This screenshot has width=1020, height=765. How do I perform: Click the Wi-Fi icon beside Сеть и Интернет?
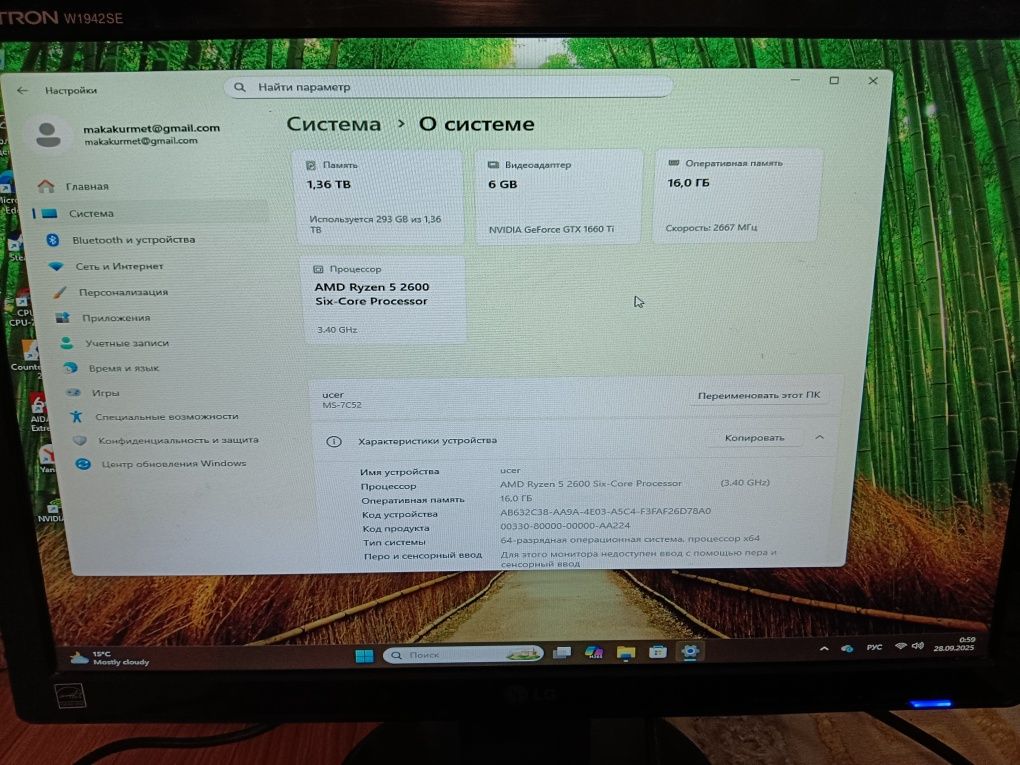(x=56, y=267)
